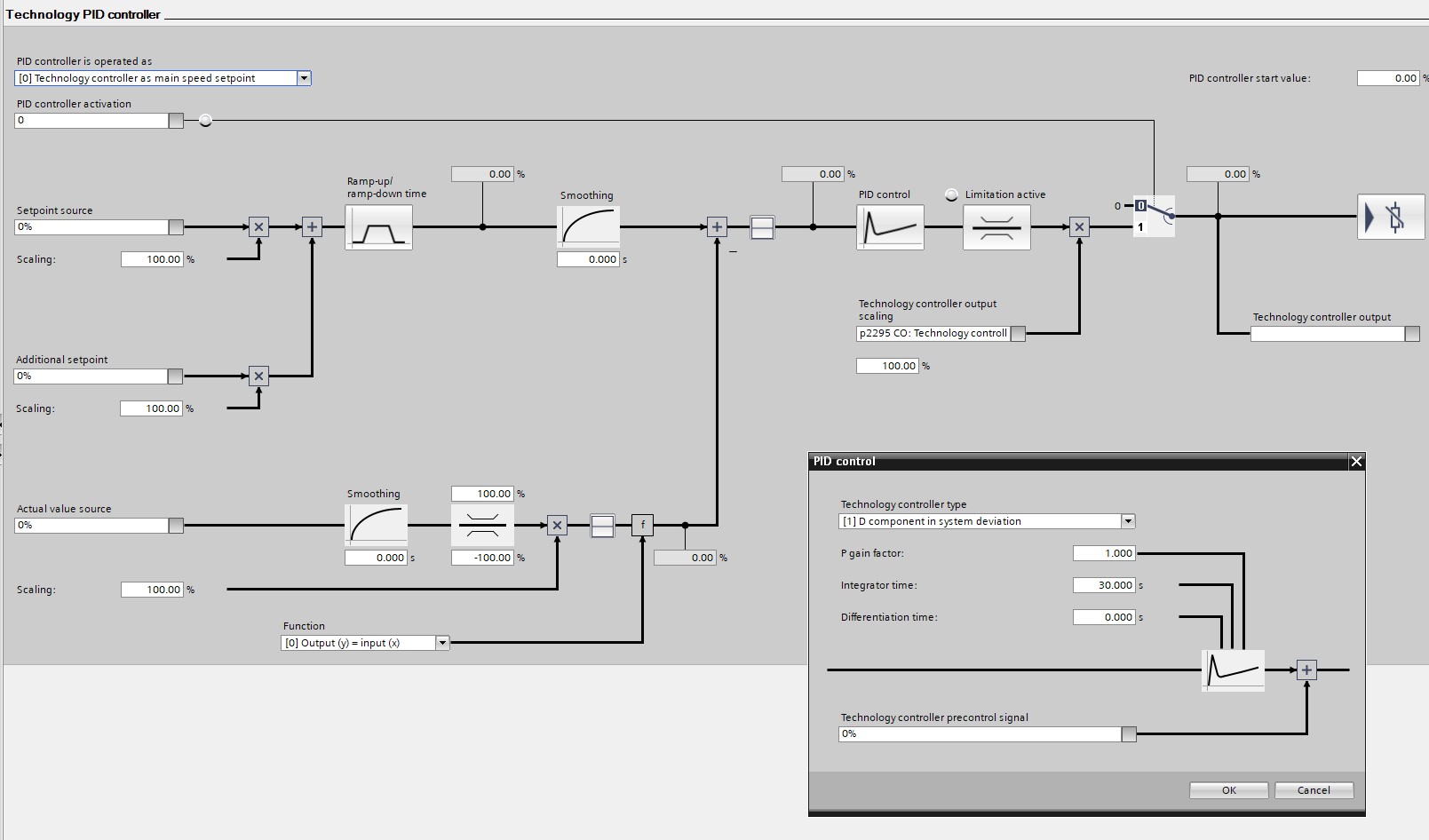The height and width of the screenshot is (840, 1429).
Task: Click the Additional setpoint 0% field
Action: tap(91, 376)
